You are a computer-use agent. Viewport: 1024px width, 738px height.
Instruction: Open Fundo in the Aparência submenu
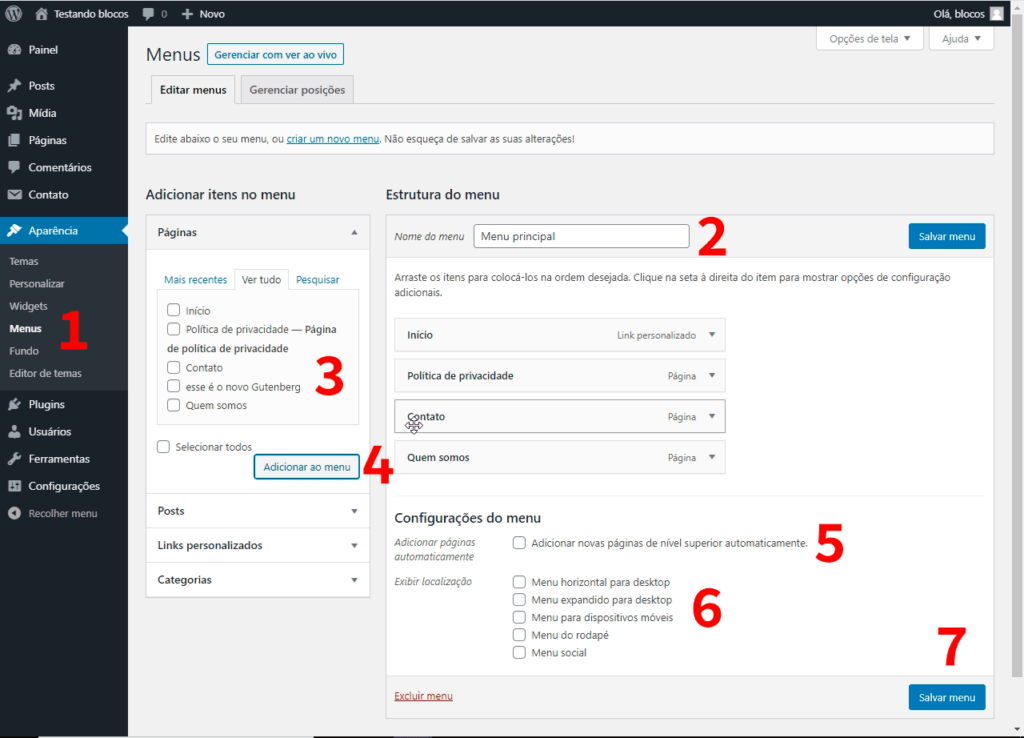(24, 351)
